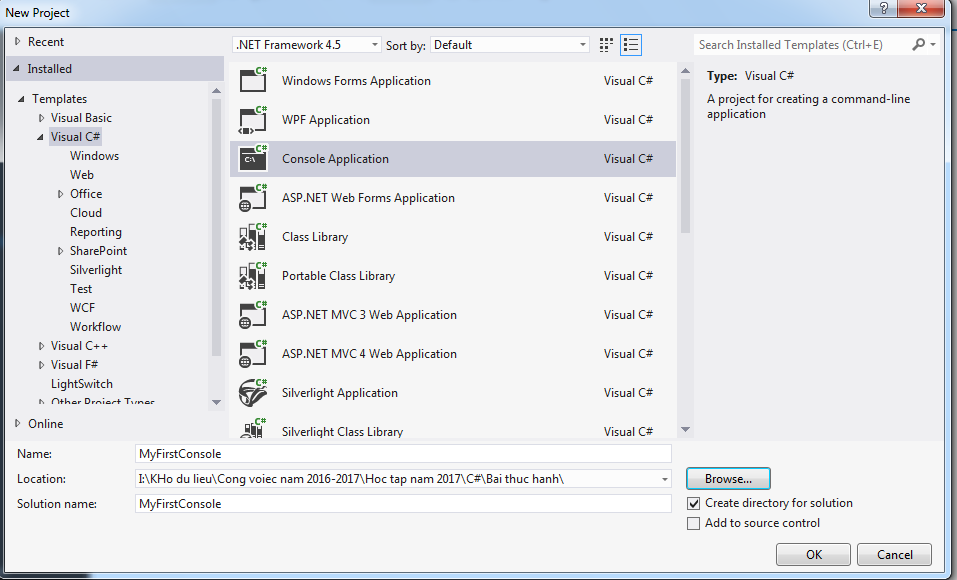957x580 pixels.
Task: Click the Solution name input field
Action: point(403,504)
